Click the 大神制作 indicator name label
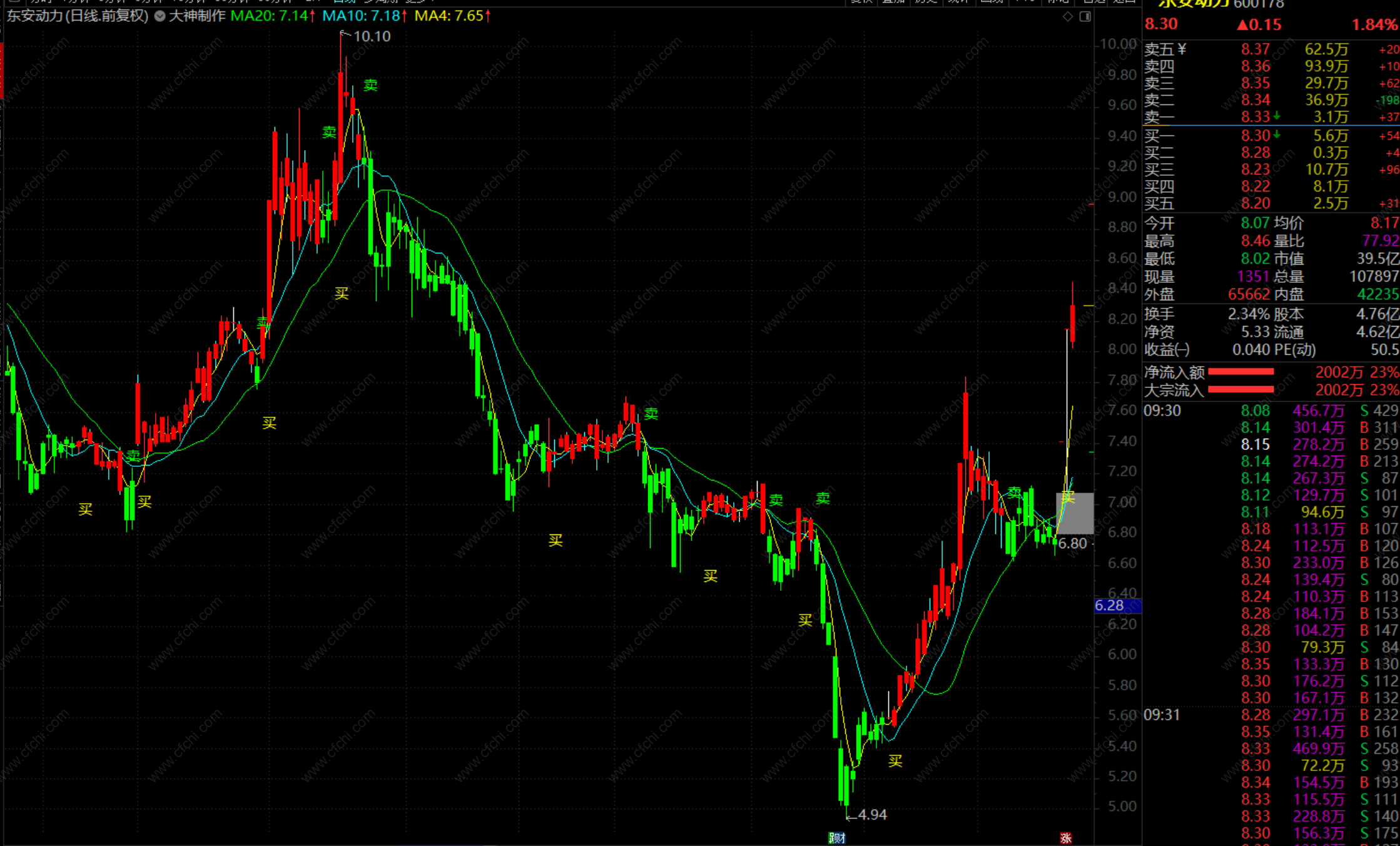This screenshot has height=846, width=1400. click(196, 16)
